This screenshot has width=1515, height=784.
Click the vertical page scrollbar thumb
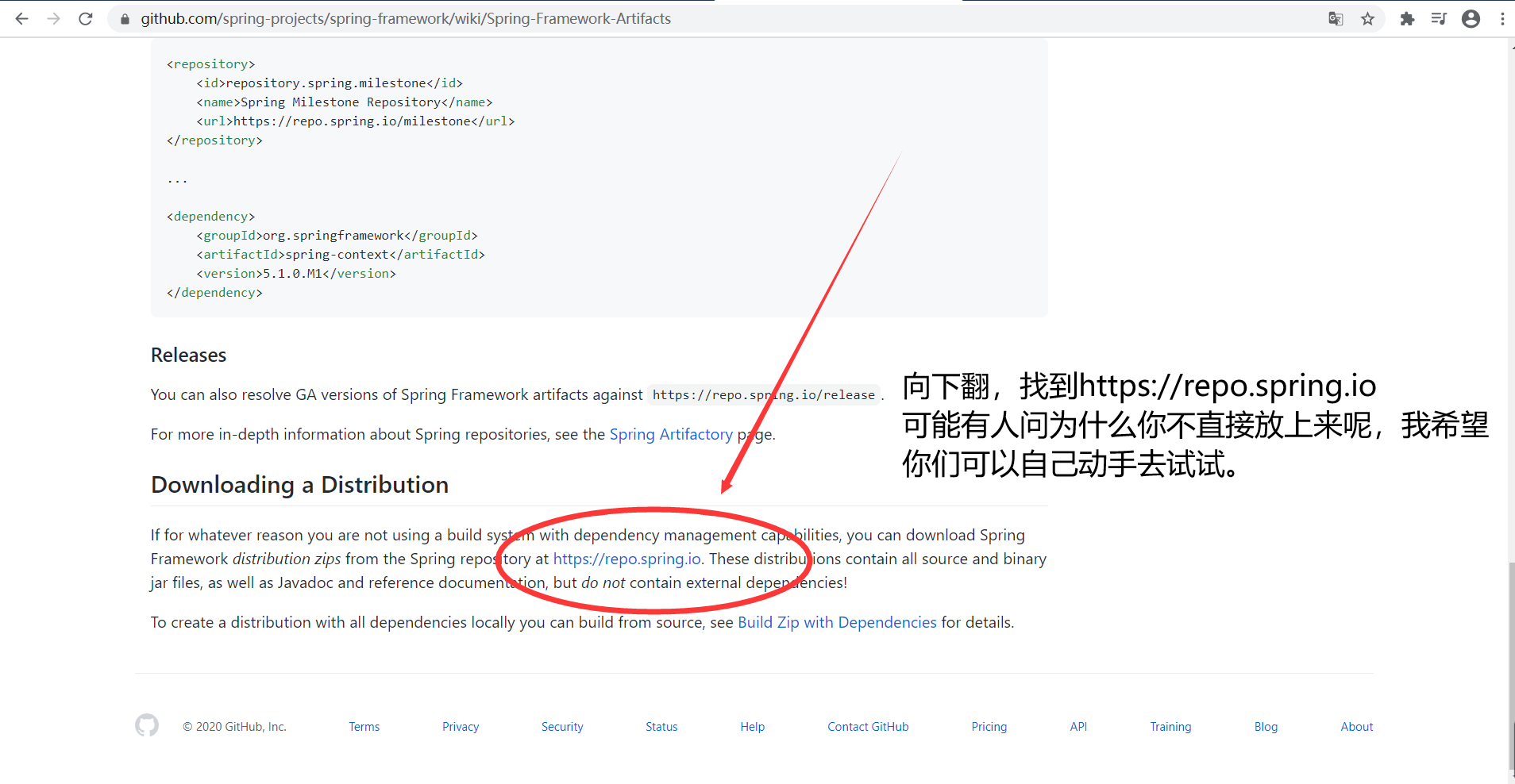point(1511,667)
